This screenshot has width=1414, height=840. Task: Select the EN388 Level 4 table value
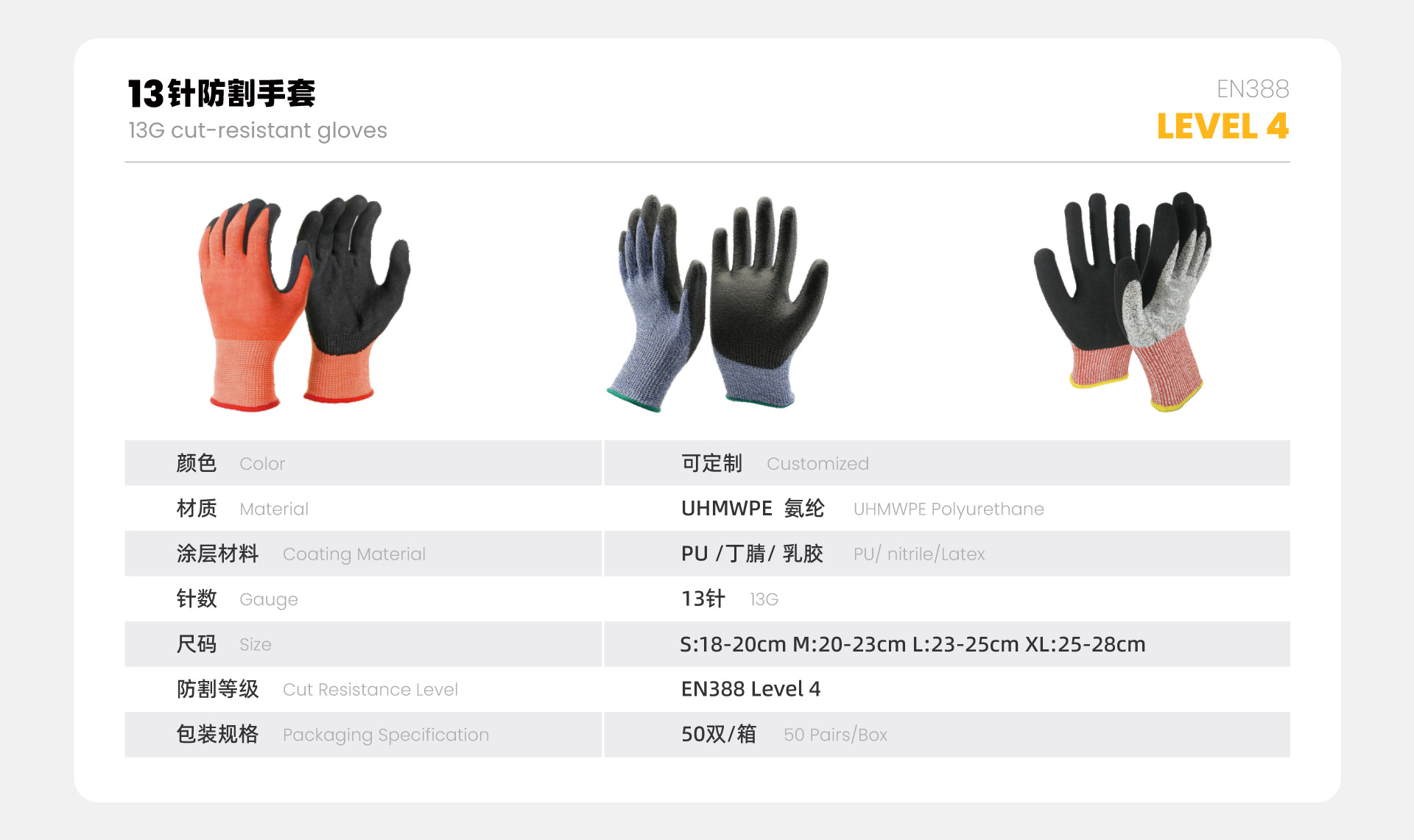(750, 689)
